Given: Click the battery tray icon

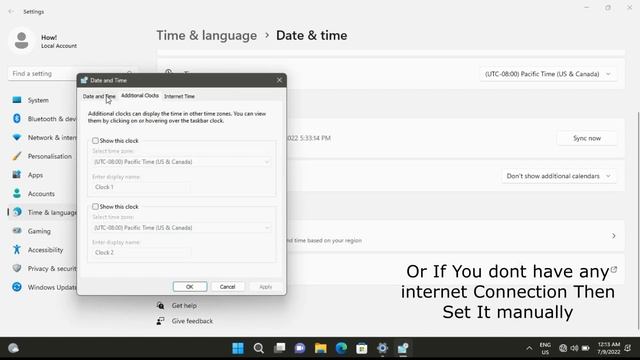Looking at the screenshot, I should pos(585,348).
